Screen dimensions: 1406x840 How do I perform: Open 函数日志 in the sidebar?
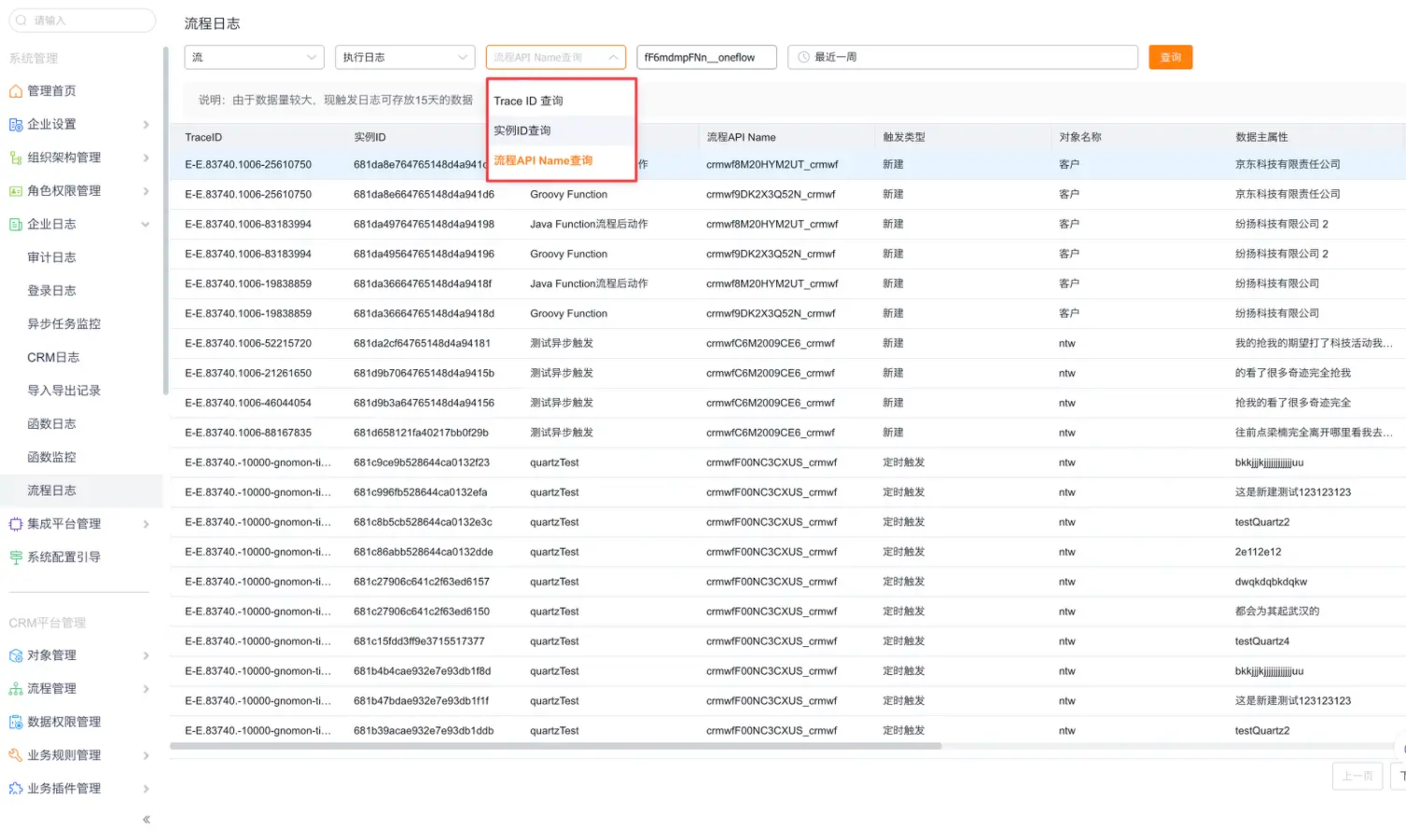pyautogui.click(x=51, y=424)
